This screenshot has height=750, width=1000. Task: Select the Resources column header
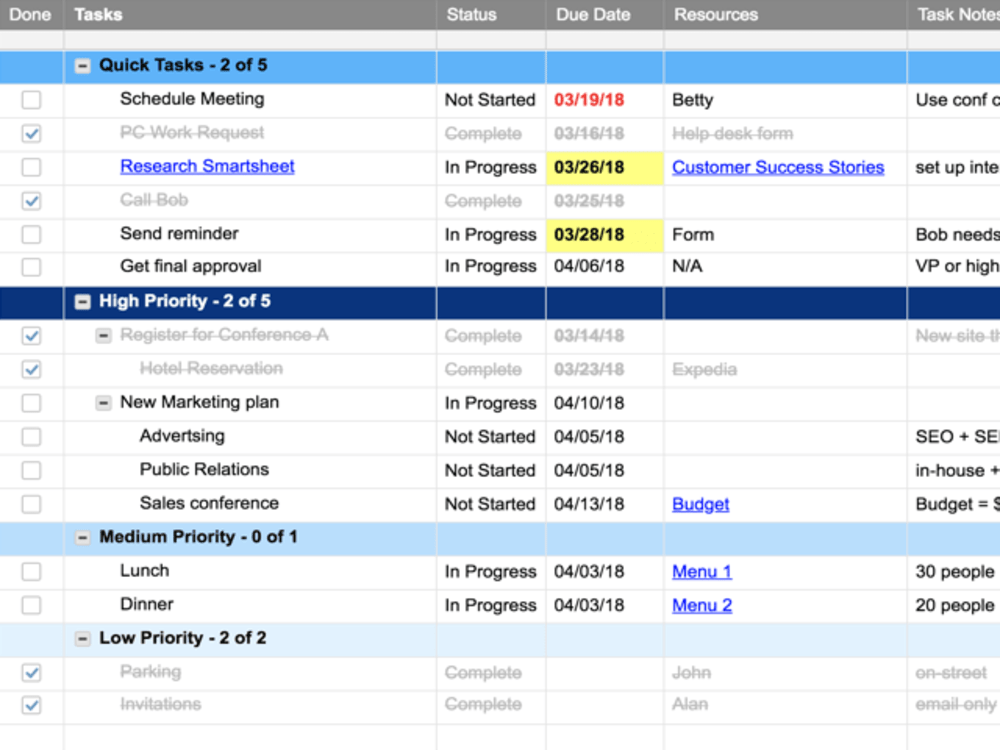785,15
